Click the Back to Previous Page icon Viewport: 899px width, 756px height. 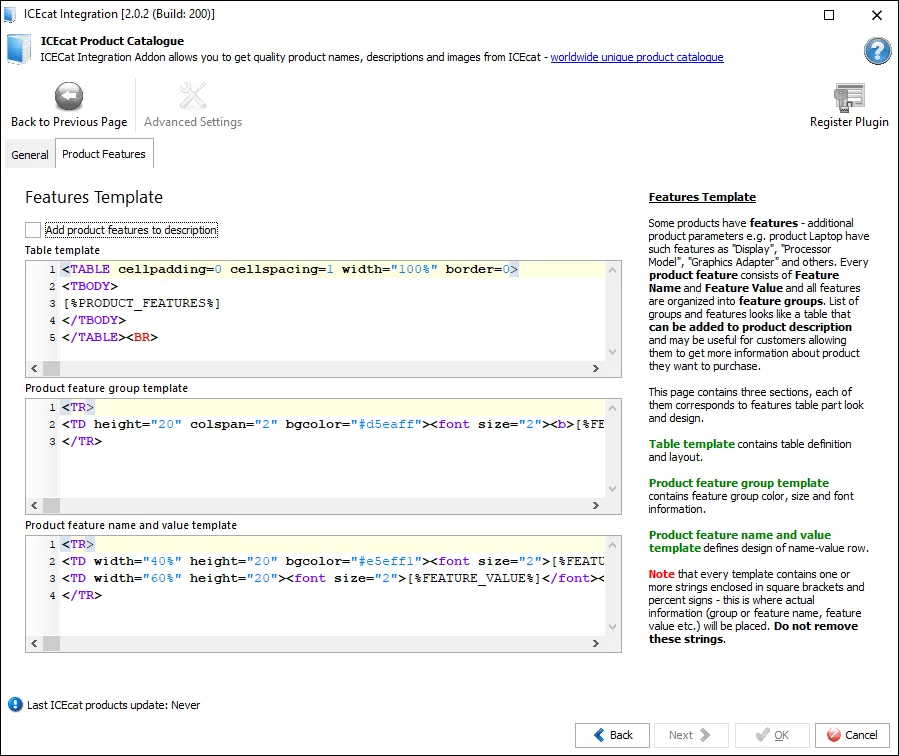pyautogui.click(x=69, y=97)
